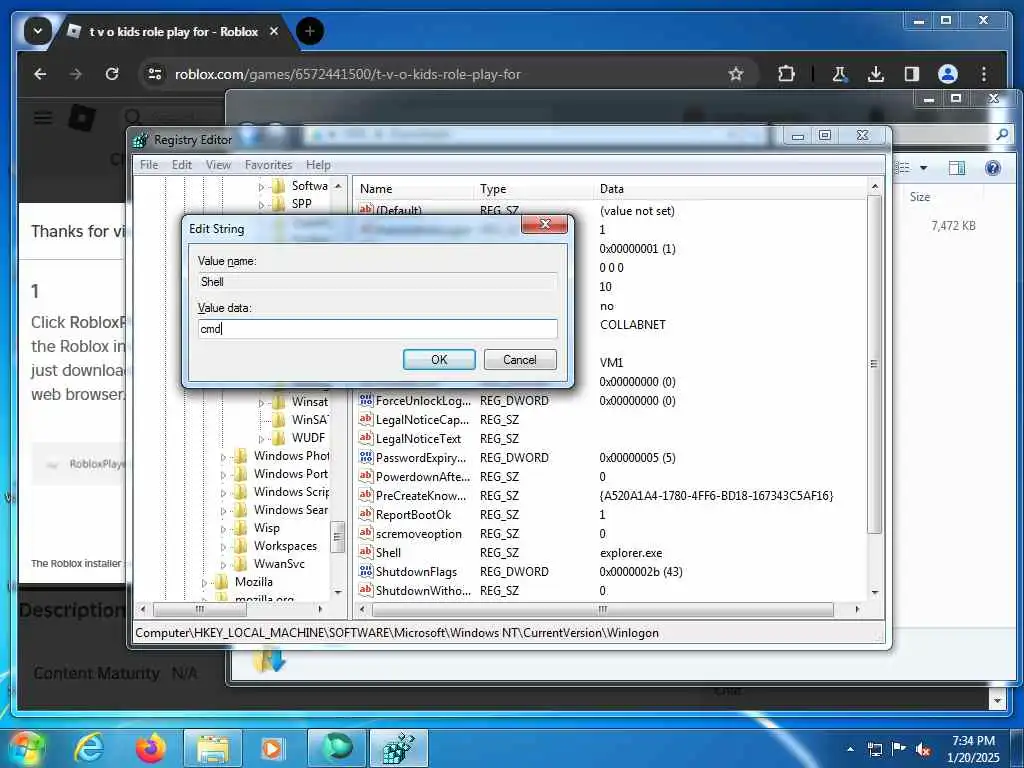Click into the Value data input field
Image resolution: width=1024 pixels, height=768 pixels.
coord(377,328)
